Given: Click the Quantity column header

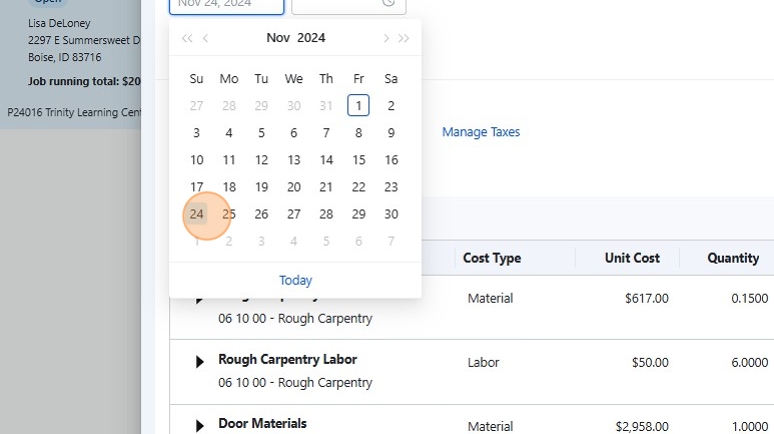Looking at the screenshot, I should (x=733, y=258).
